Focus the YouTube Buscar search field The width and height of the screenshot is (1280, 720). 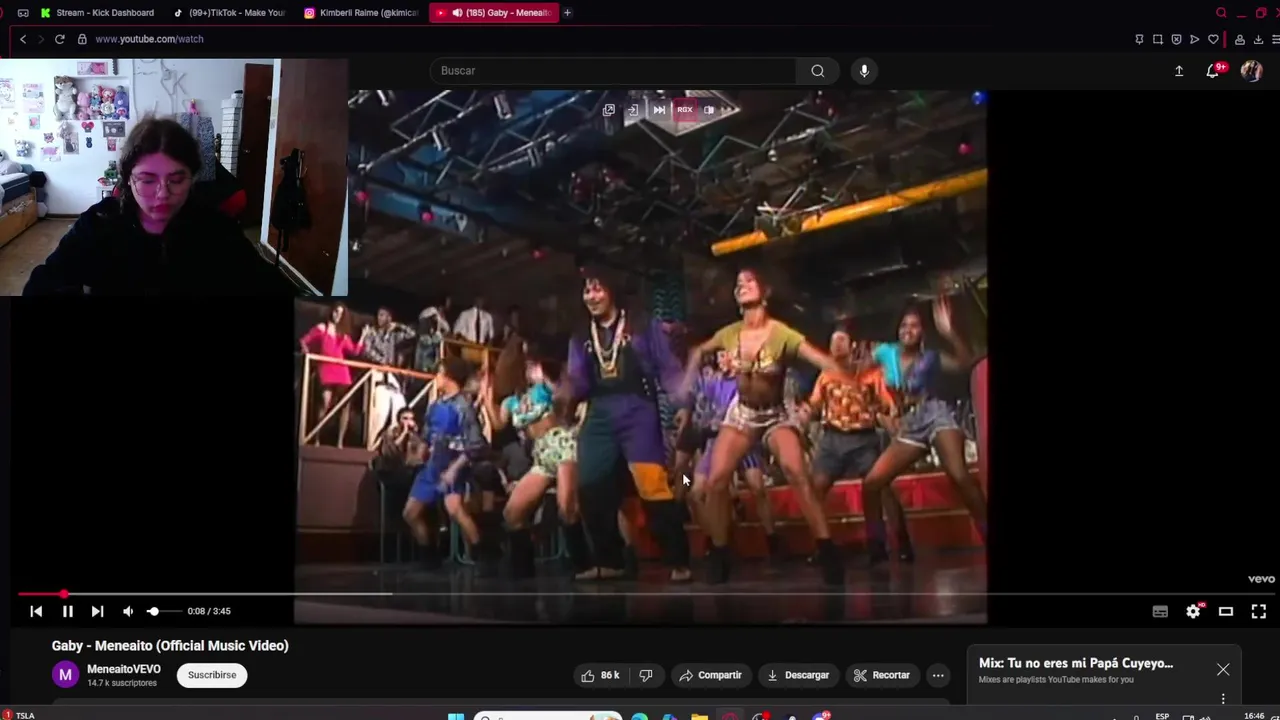coord(613,71)
